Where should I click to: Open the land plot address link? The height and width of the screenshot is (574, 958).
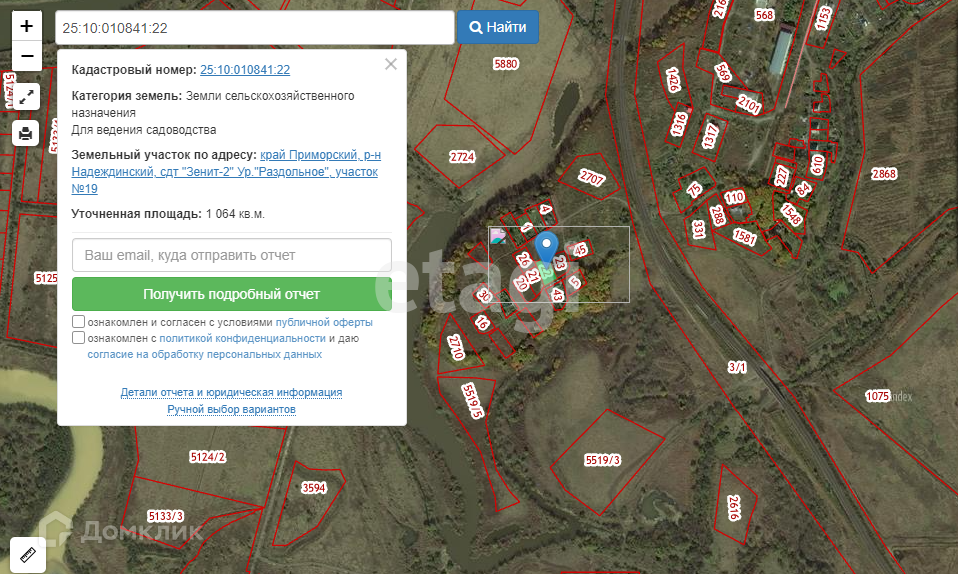(x=226, y=172)
